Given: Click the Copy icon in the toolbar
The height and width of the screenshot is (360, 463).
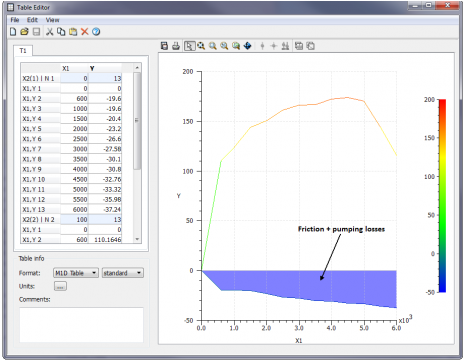Looking at the screenshot, I should [61, 32].
